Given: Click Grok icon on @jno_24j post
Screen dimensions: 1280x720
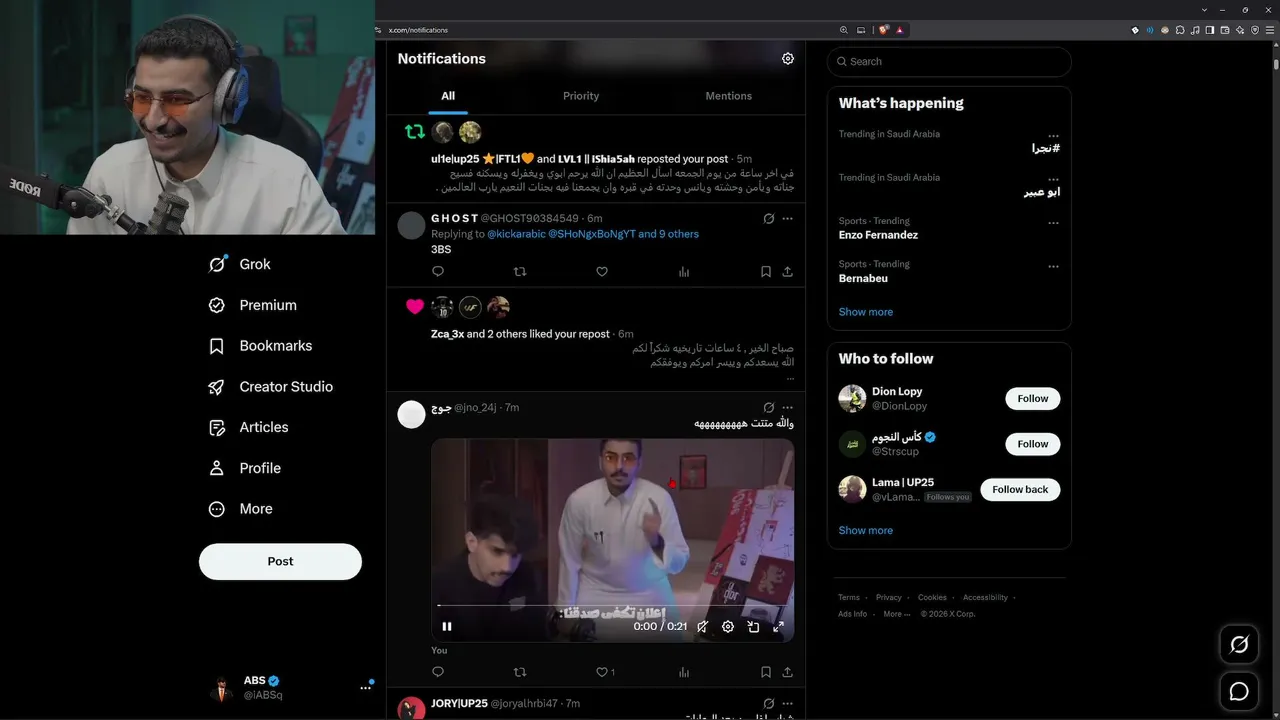Looking at the screenshot, I should click(768, 408).
